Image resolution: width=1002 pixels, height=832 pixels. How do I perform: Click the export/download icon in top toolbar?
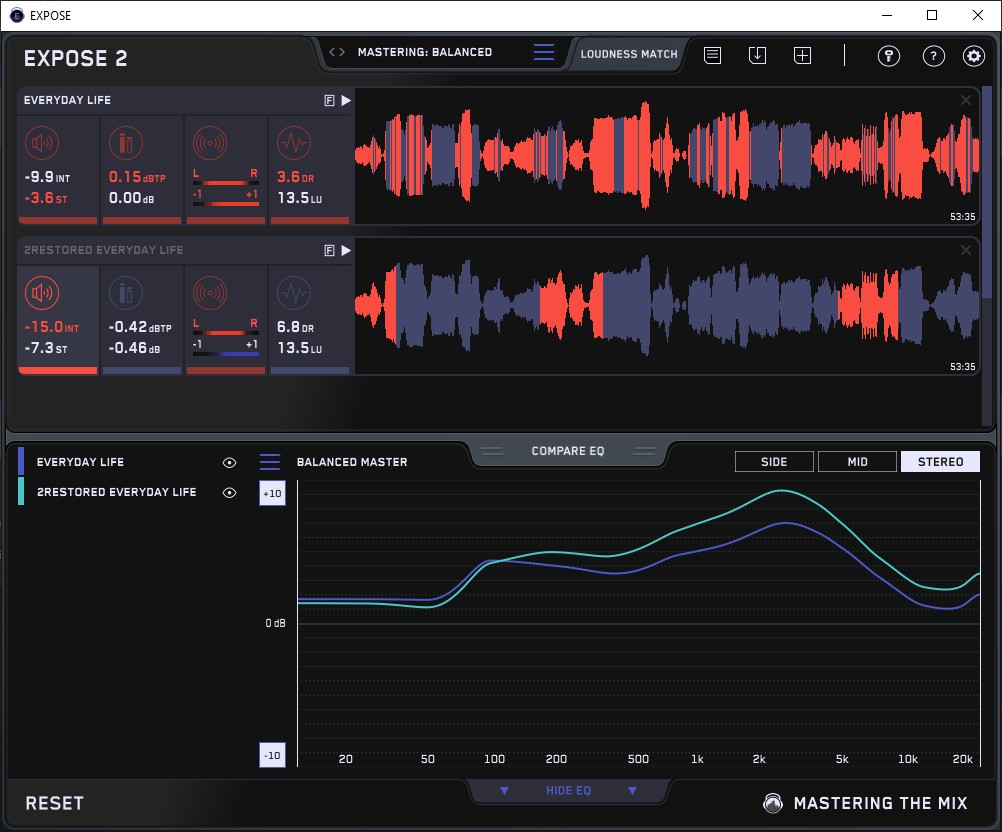757,56
